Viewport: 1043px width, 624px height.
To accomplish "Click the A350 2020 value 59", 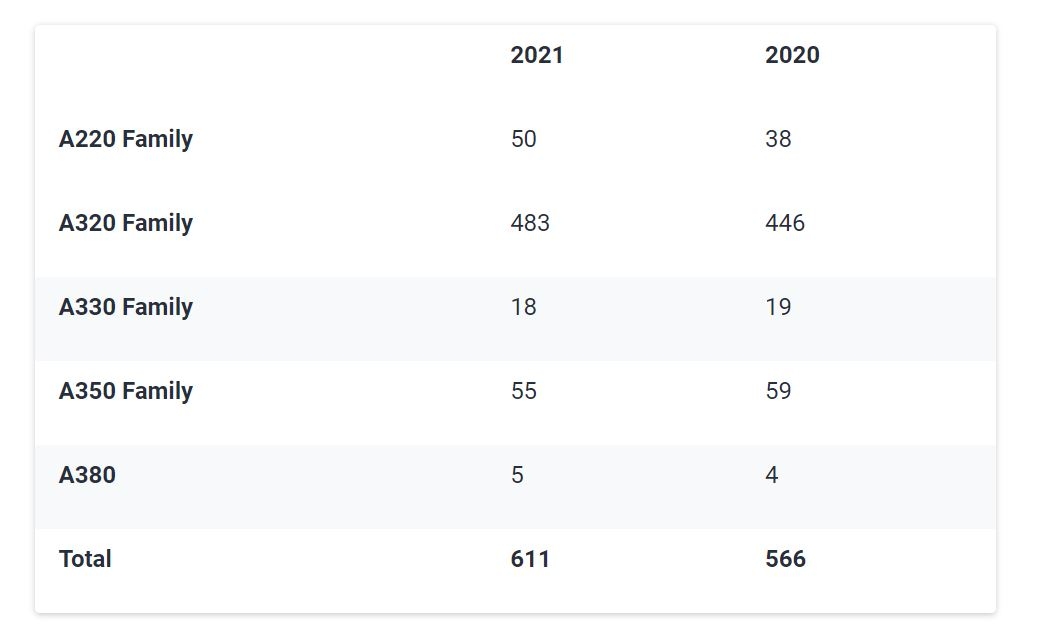I will pyautogui.click(x=778, y=390).
